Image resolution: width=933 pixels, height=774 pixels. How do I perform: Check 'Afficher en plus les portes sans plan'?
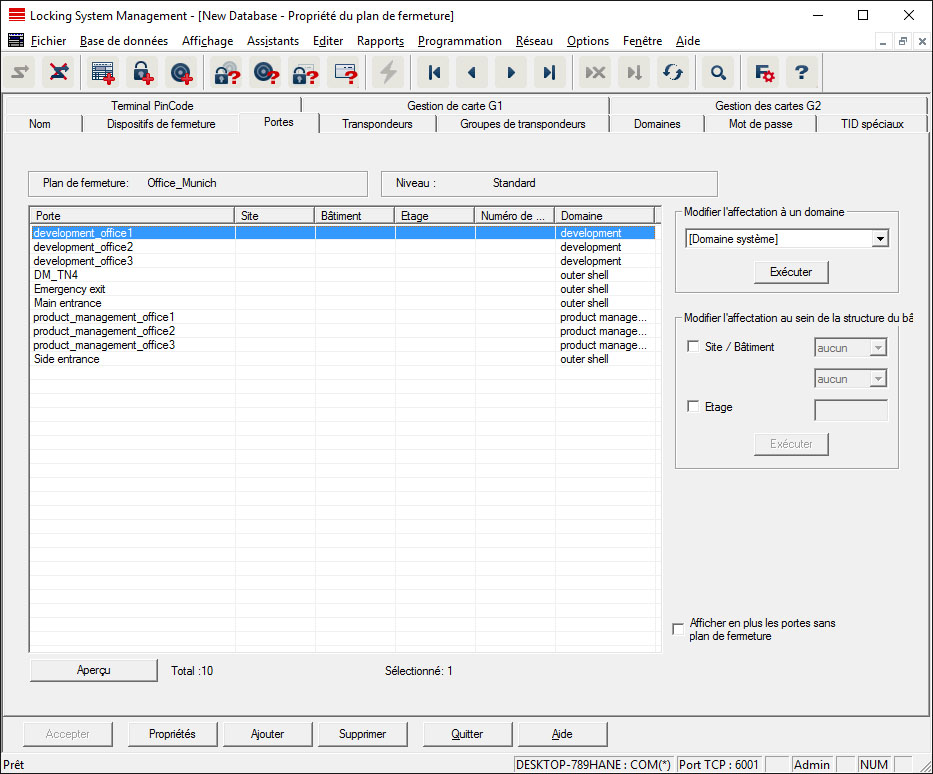(x=679, y=629)
